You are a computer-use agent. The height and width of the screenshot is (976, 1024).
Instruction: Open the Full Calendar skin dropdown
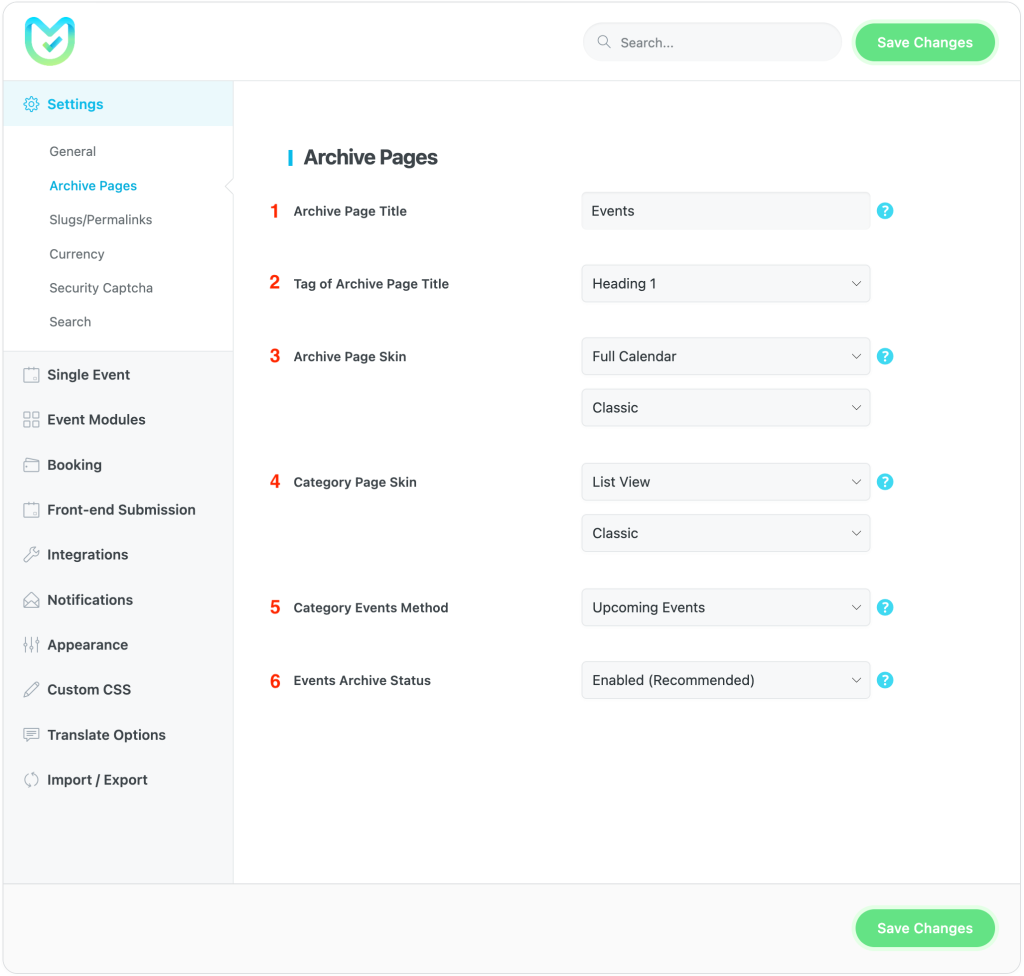coord(725,356)
